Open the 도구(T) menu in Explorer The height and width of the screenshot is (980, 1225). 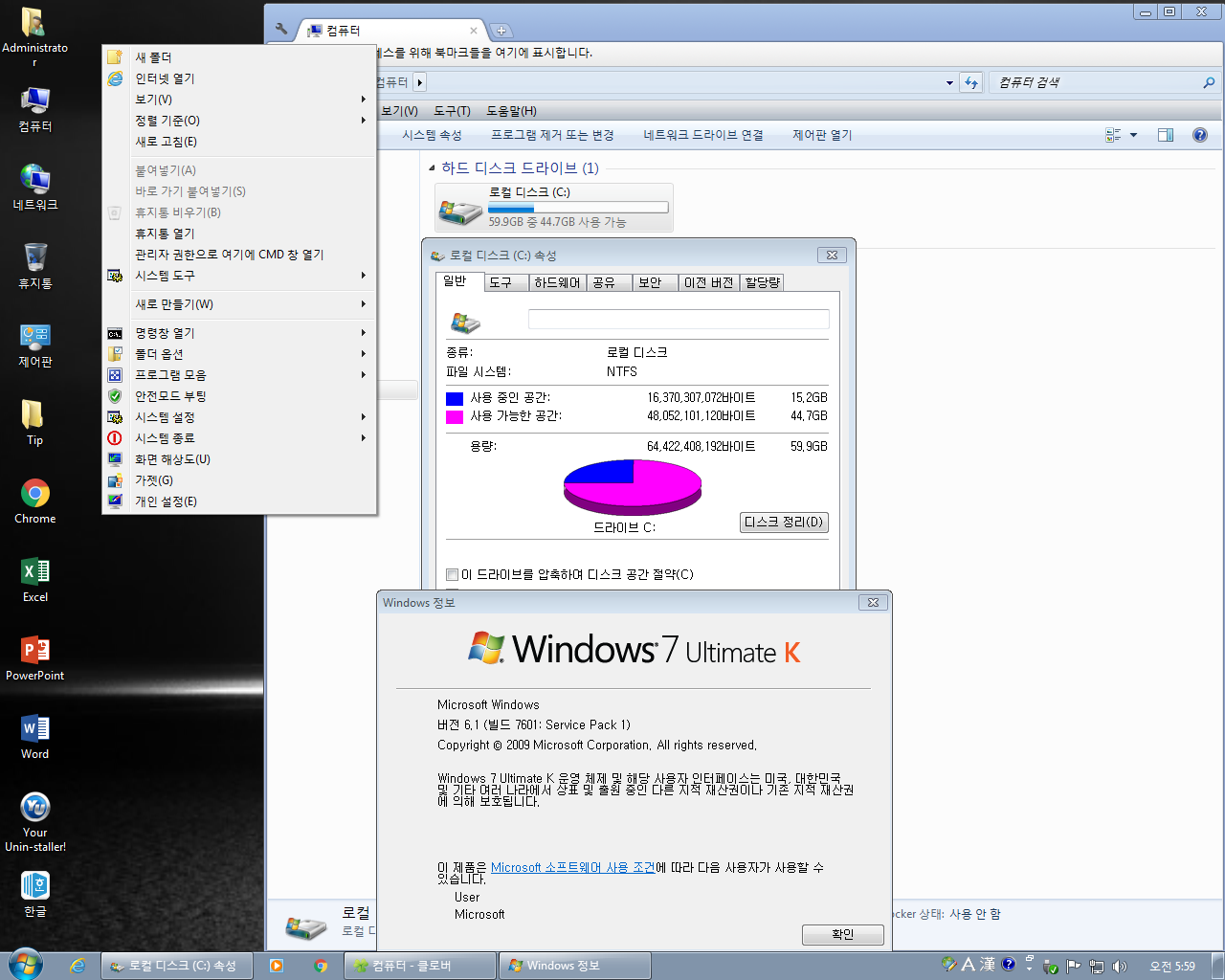pos(452,111)
